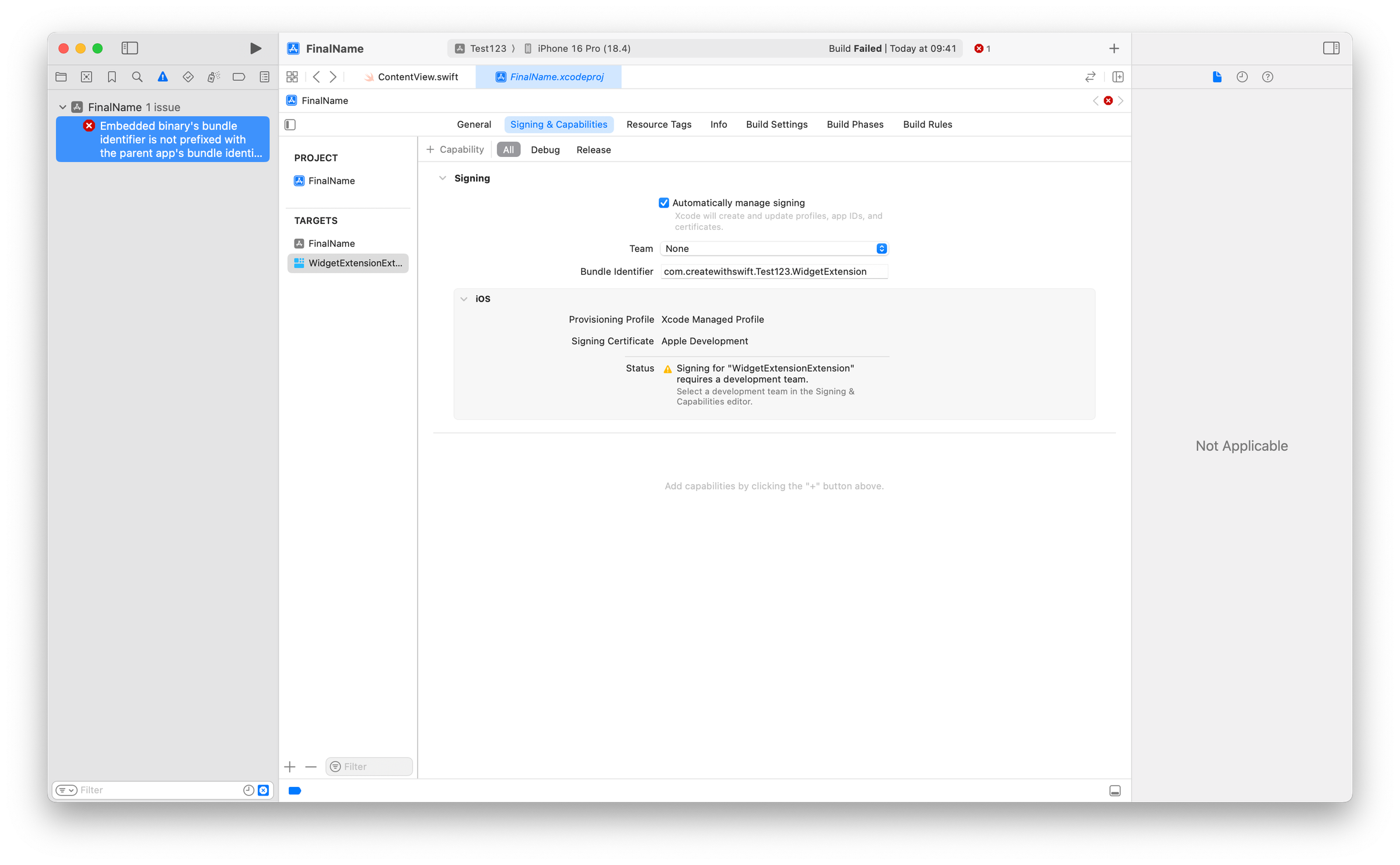Collapse the Signing section
Screen dimensions: 1400x865
[x=442, y=178]
